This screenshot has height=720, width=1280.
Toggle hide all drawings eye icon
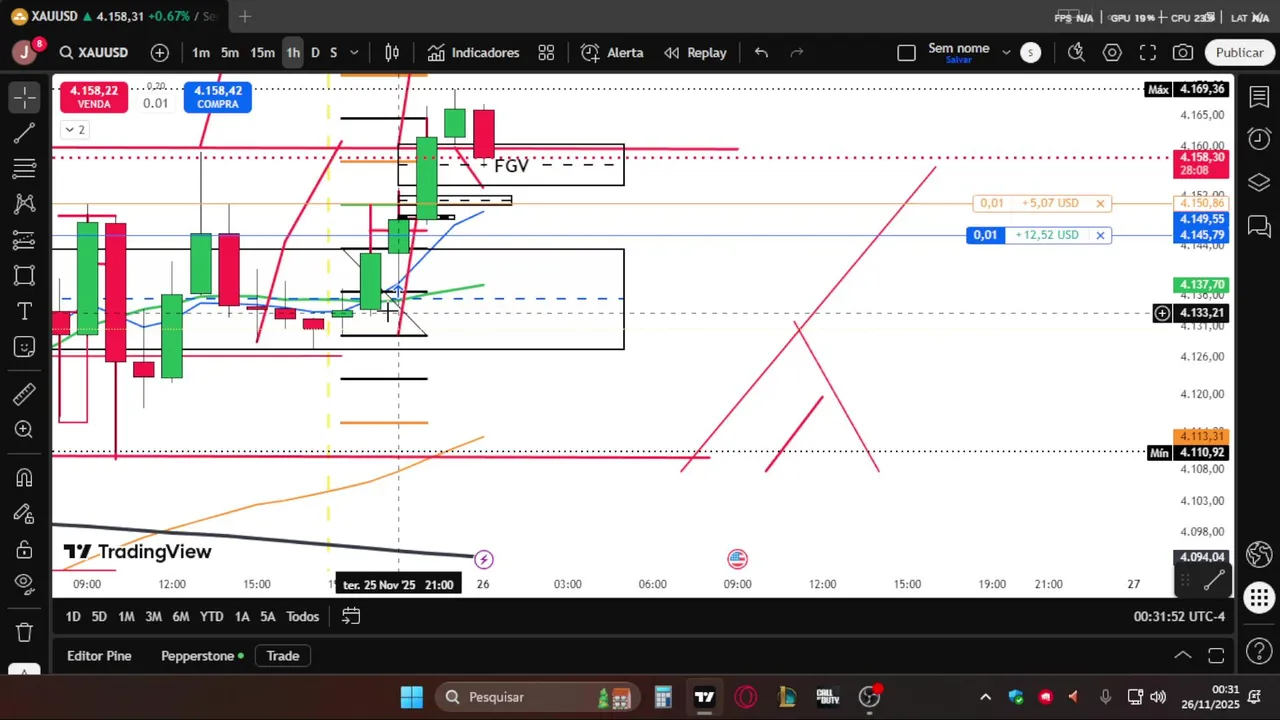pos(25,585)
